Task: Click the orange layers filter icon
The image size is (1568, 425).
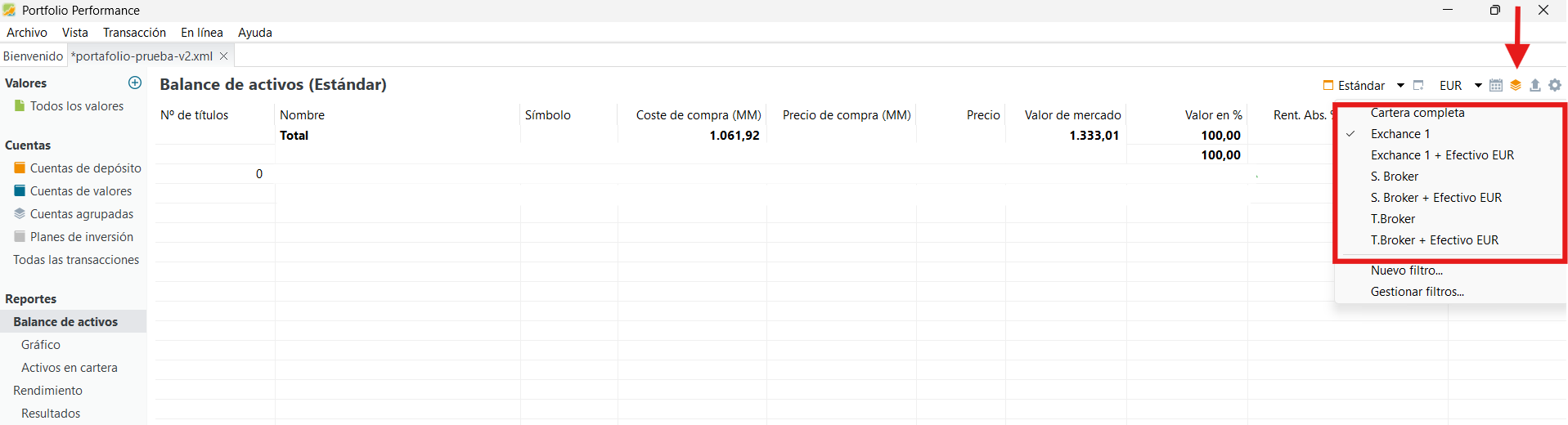Action: click(x=1516, y=85)
